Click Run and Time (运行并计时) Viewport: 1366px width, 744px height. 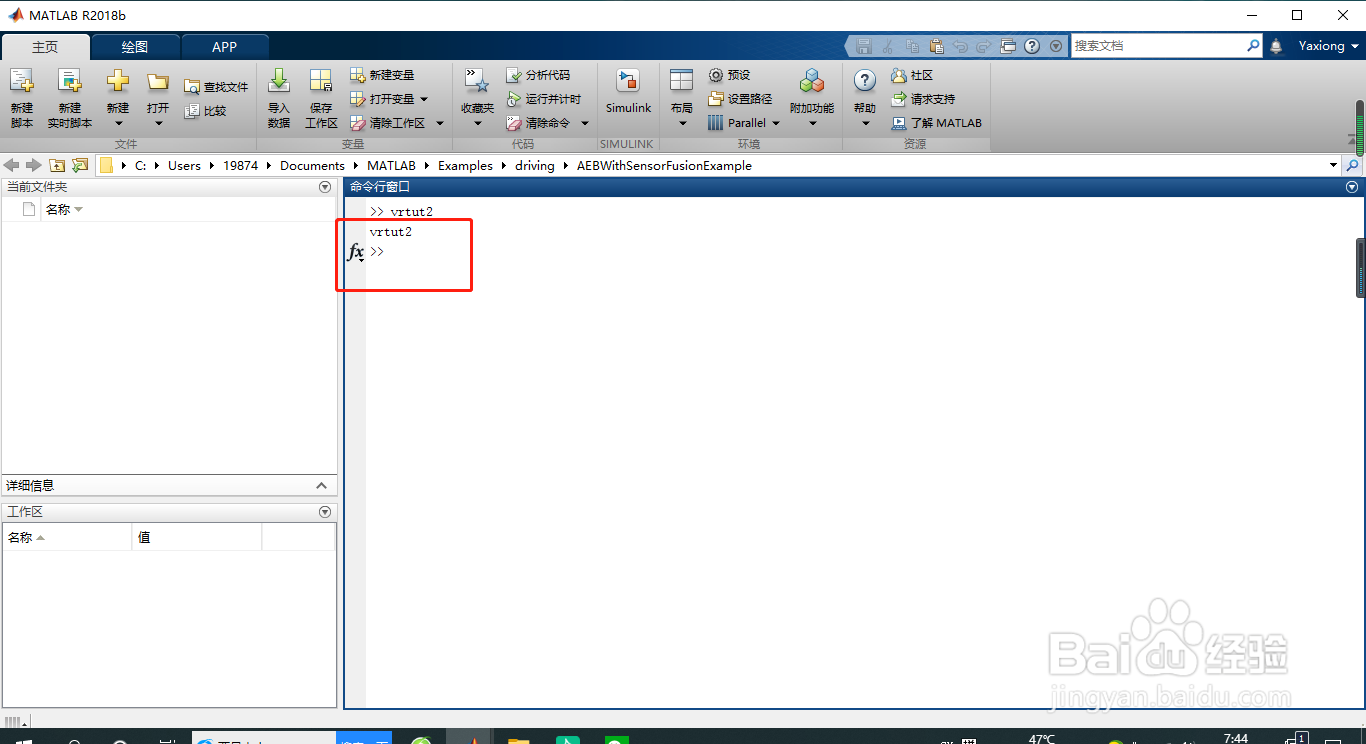(x=543, y=99)
